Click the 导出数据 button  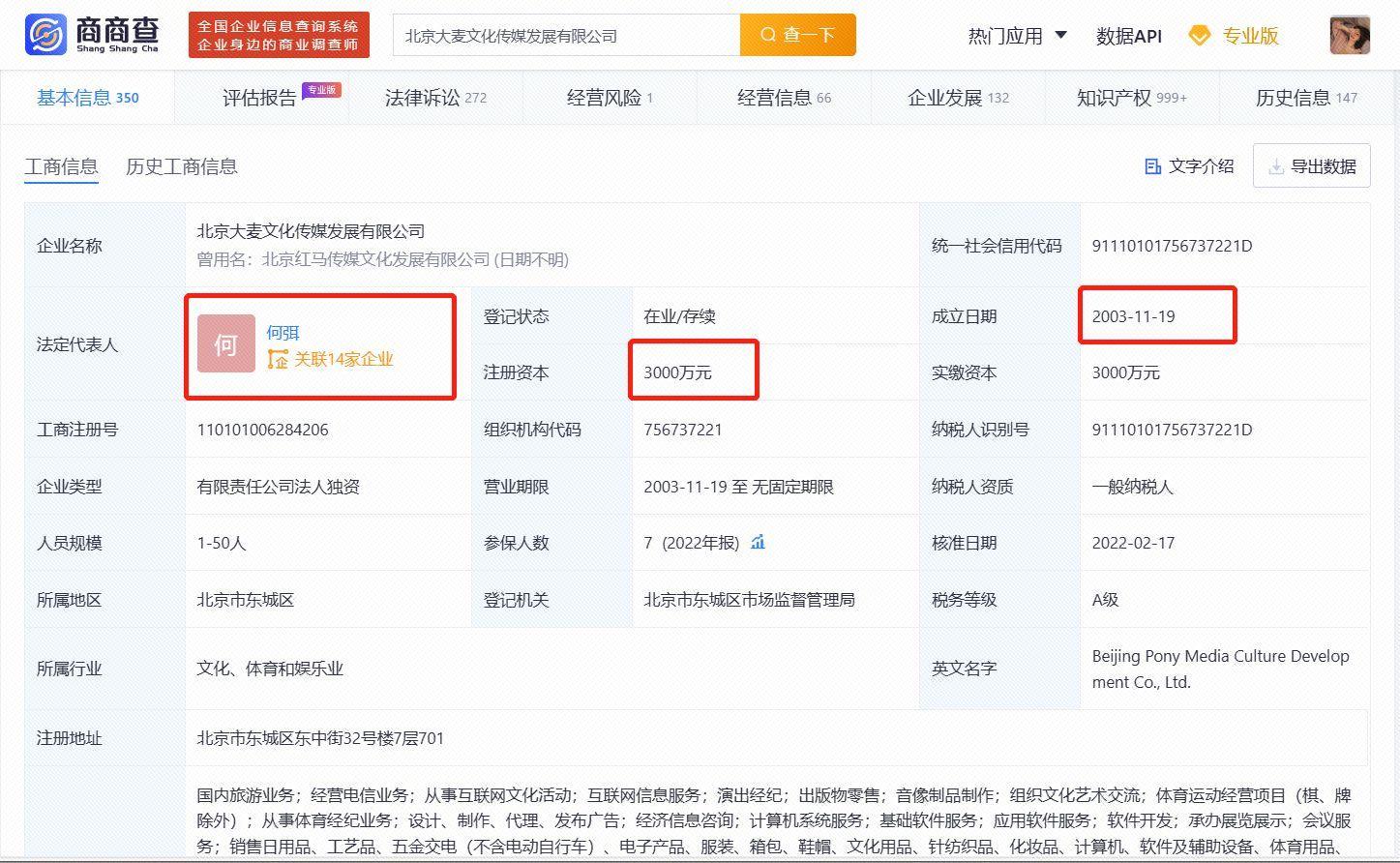[1311, 166]
